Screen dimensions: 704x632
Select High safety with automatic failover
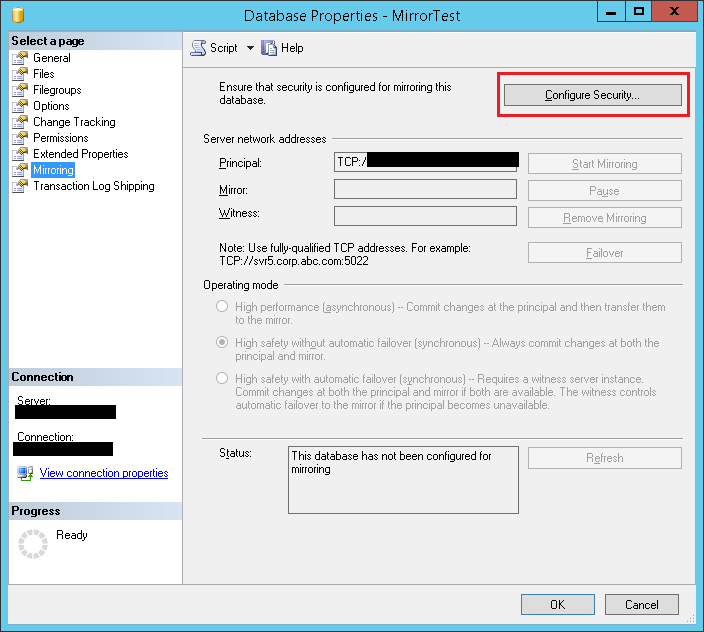click(x=222, y=379)
